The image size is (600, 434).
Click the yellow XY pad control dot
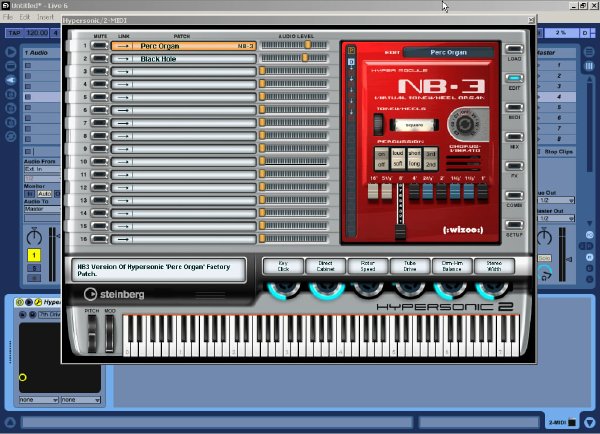pos(23,377)
